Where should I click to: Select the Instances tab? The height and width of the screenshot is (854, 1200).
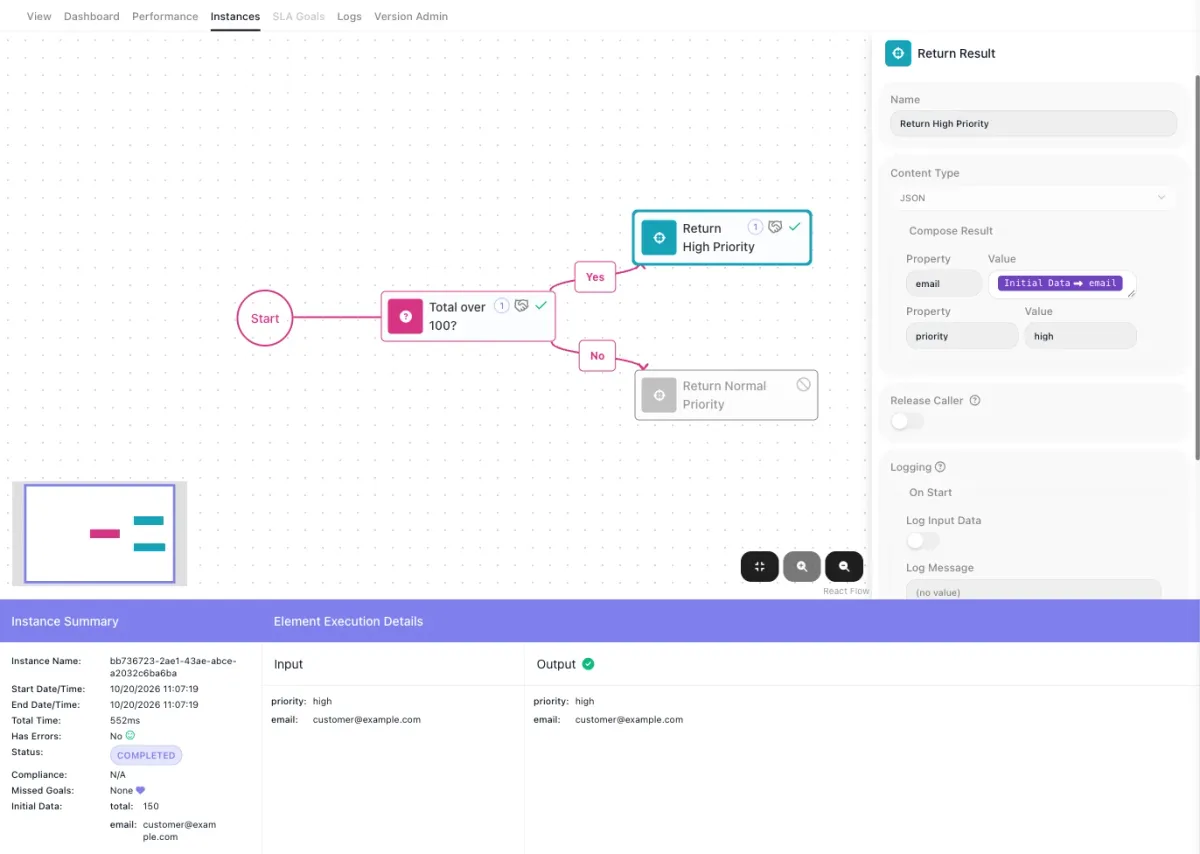[x=235, y=16]
